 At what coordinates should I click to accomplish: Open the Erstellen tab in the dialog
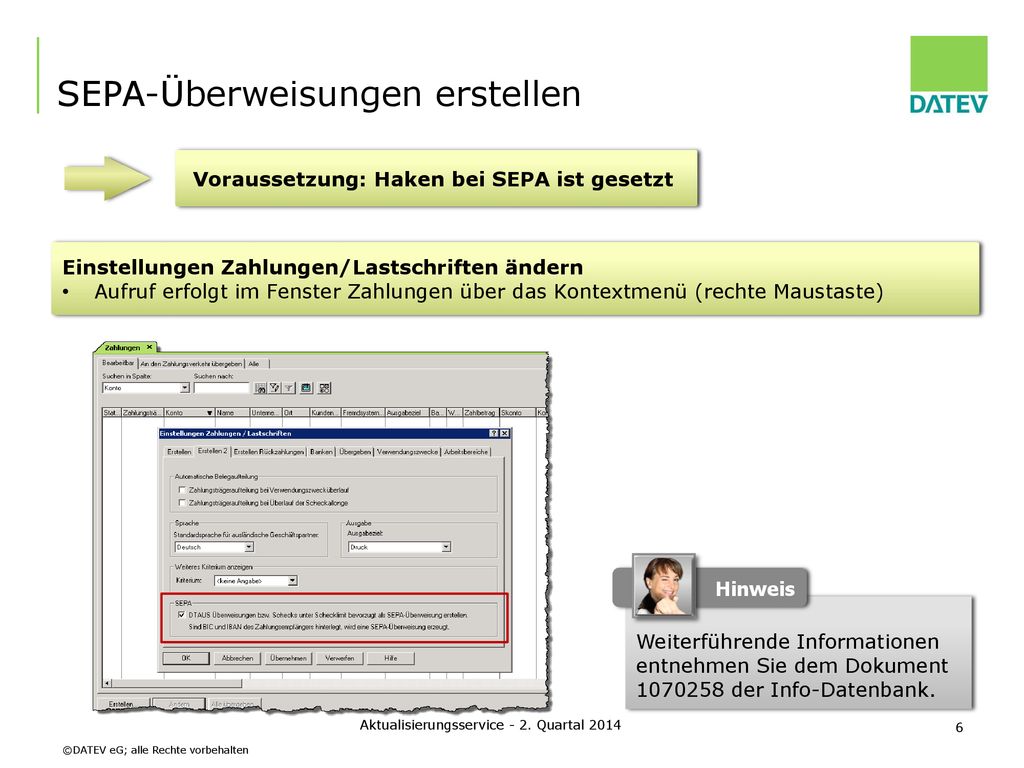(x=179, y=452)
